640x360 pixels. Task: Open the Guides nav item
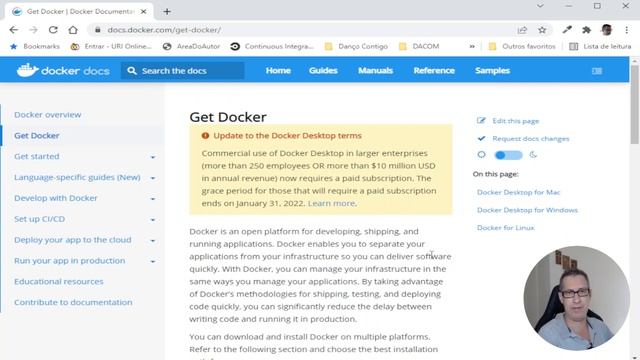click(x=323, y=71)
